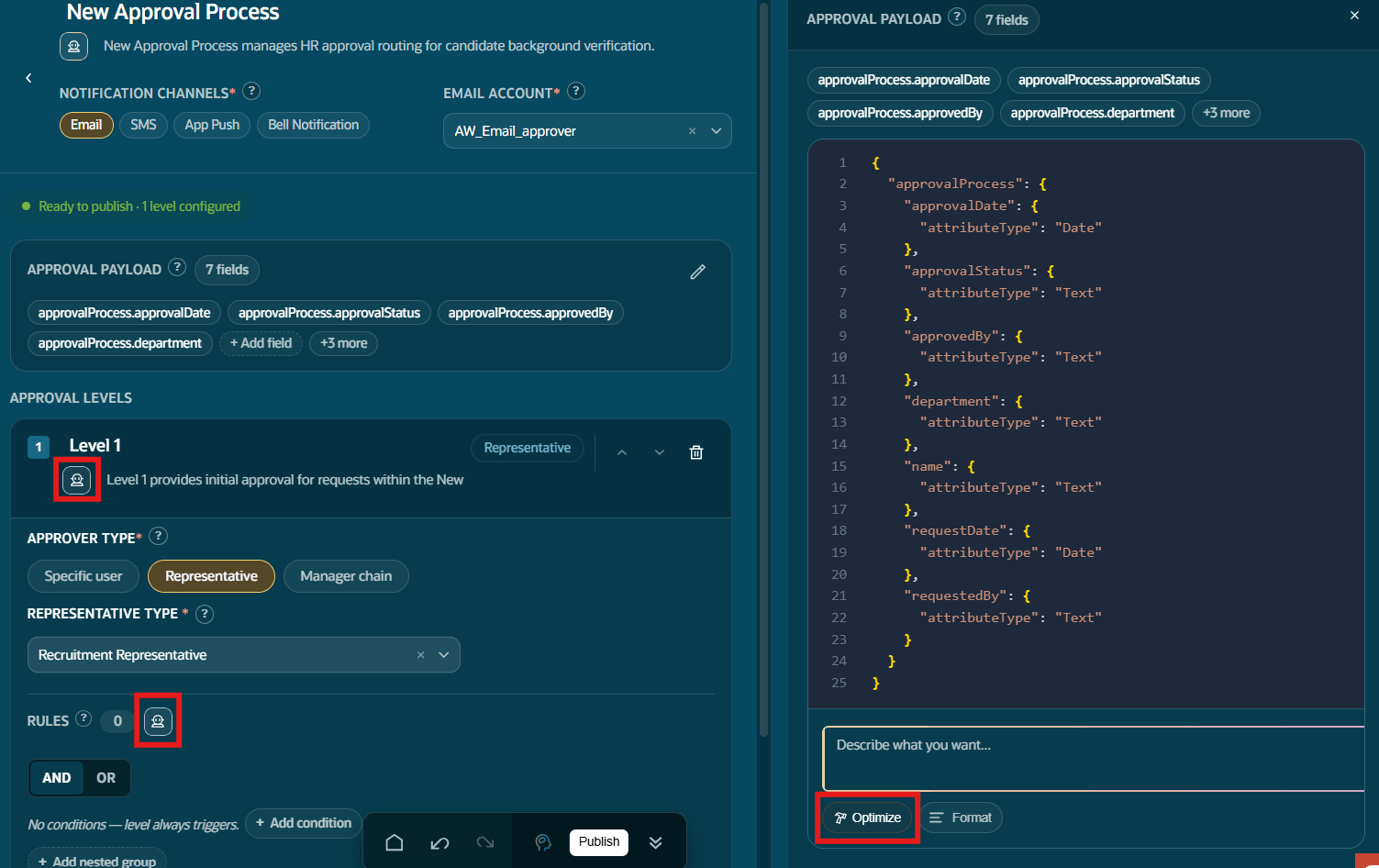
Task: Open help in Approval Payload side panel
Action: click(x=957, y=17)
